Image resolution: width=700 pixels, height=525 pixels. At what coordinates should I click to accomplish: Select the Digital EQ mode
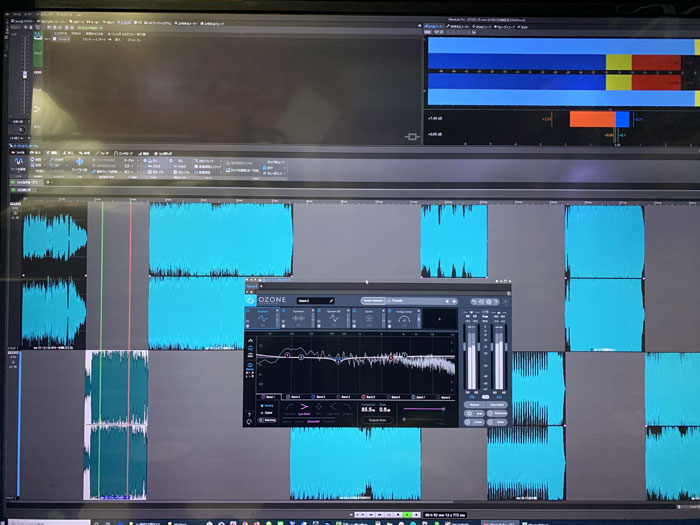[x=267, y=413]
